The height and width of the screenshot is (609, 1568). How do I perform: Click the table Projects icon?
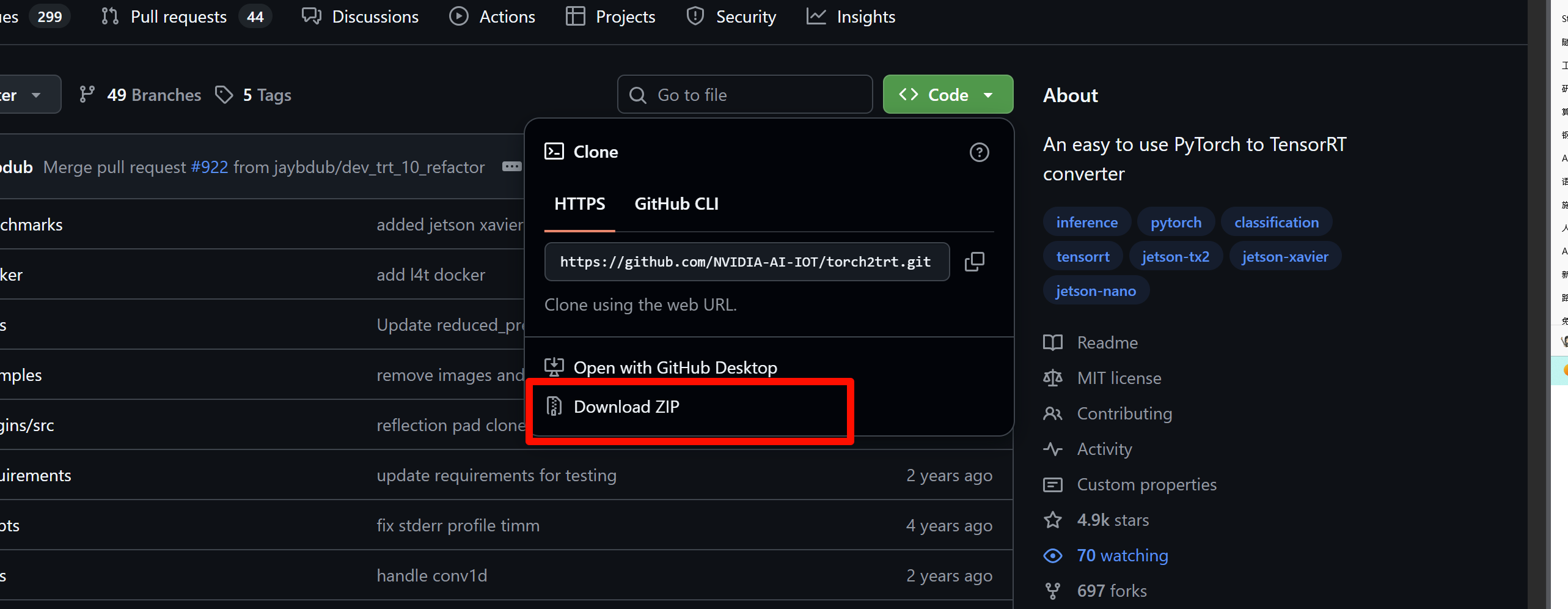[x=575, y=16]
